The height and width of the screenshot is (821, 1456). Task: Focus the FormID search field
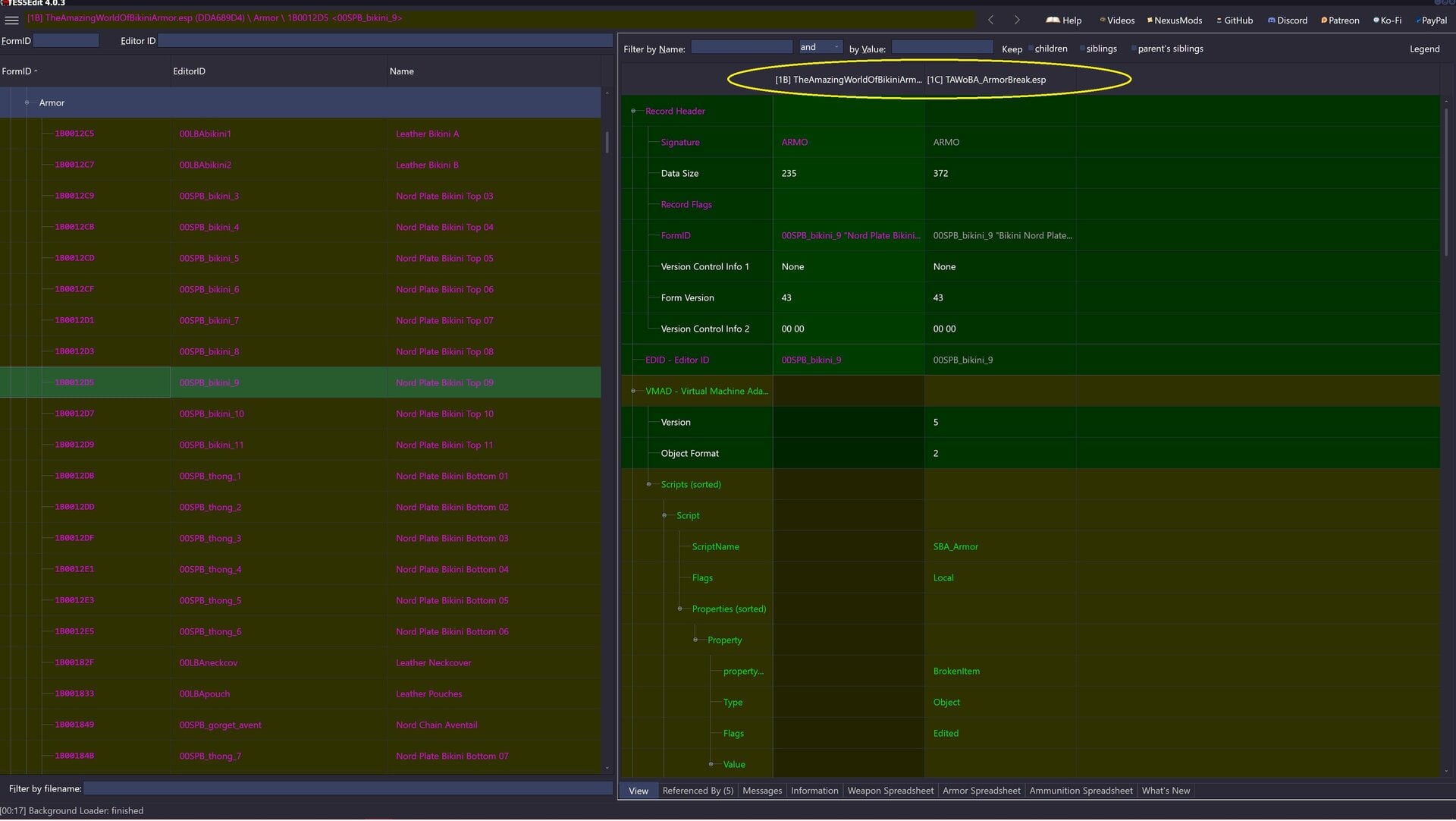pos(66,41)
